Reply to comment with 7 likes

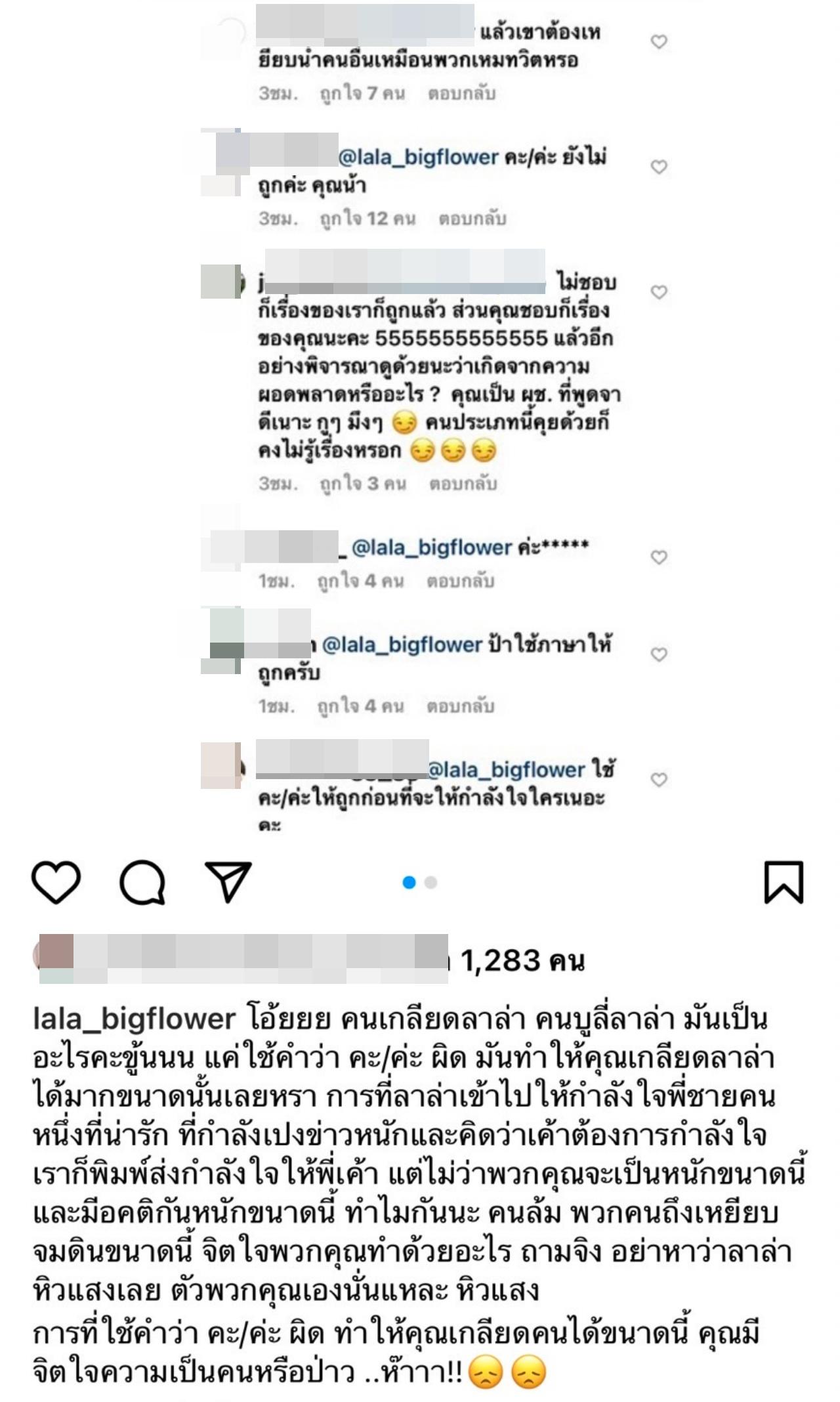(461, 93)
